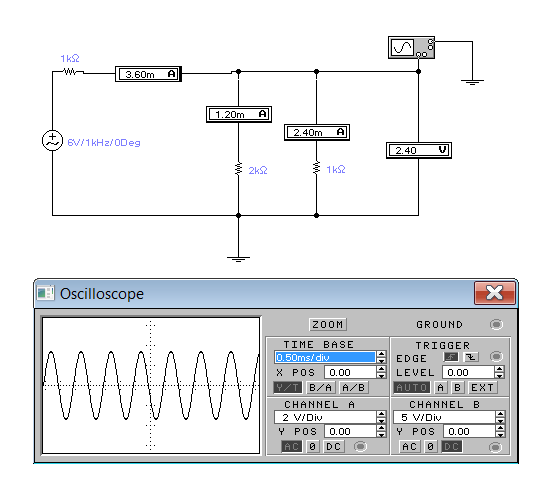
Task: Click the X POS value field
Action: tap(350, 372)
